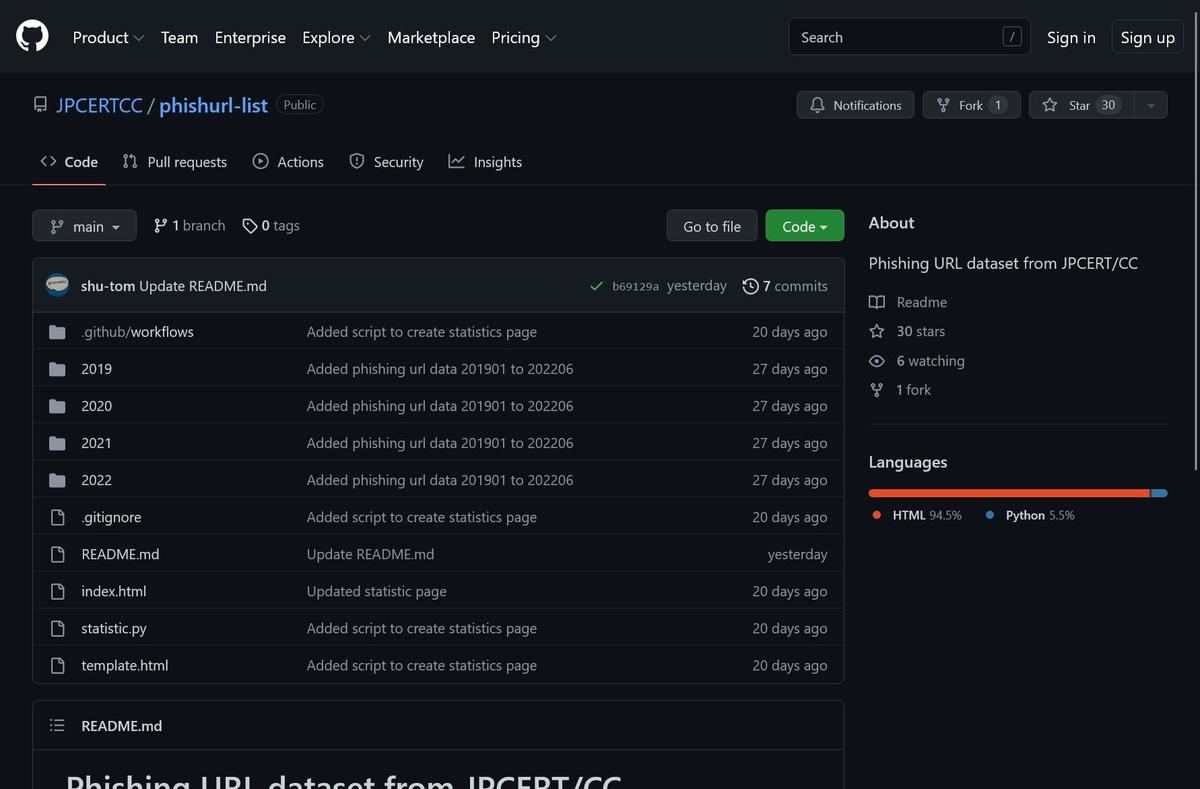
Task: Click the folder icon for 2021
Action: point(57,443)
